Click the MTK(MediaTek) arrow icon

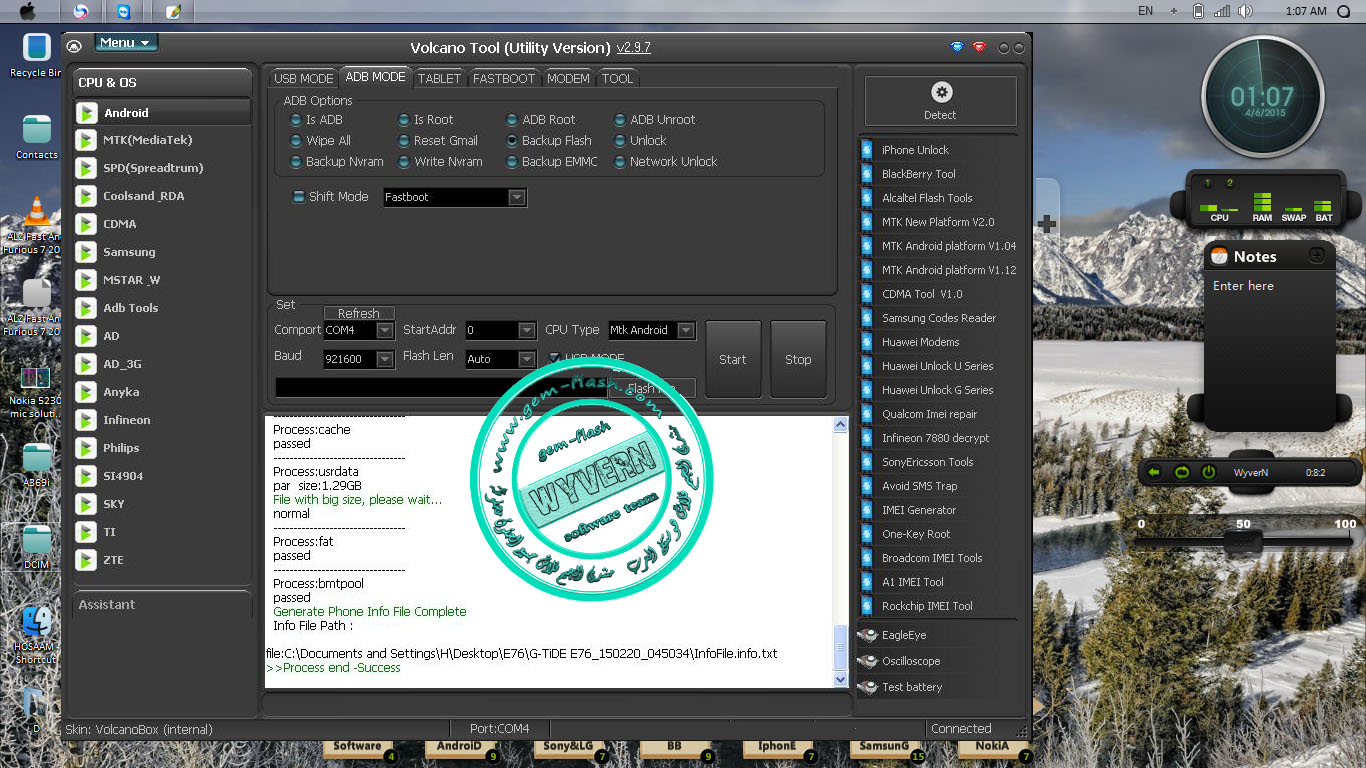[x=87, y=141]
